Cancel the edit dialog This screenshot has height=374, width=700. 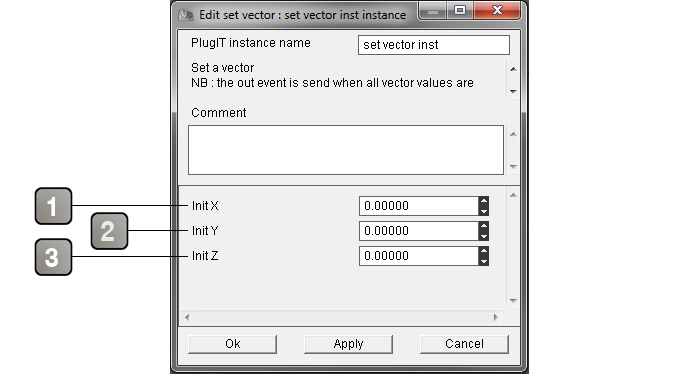[464, 344]
